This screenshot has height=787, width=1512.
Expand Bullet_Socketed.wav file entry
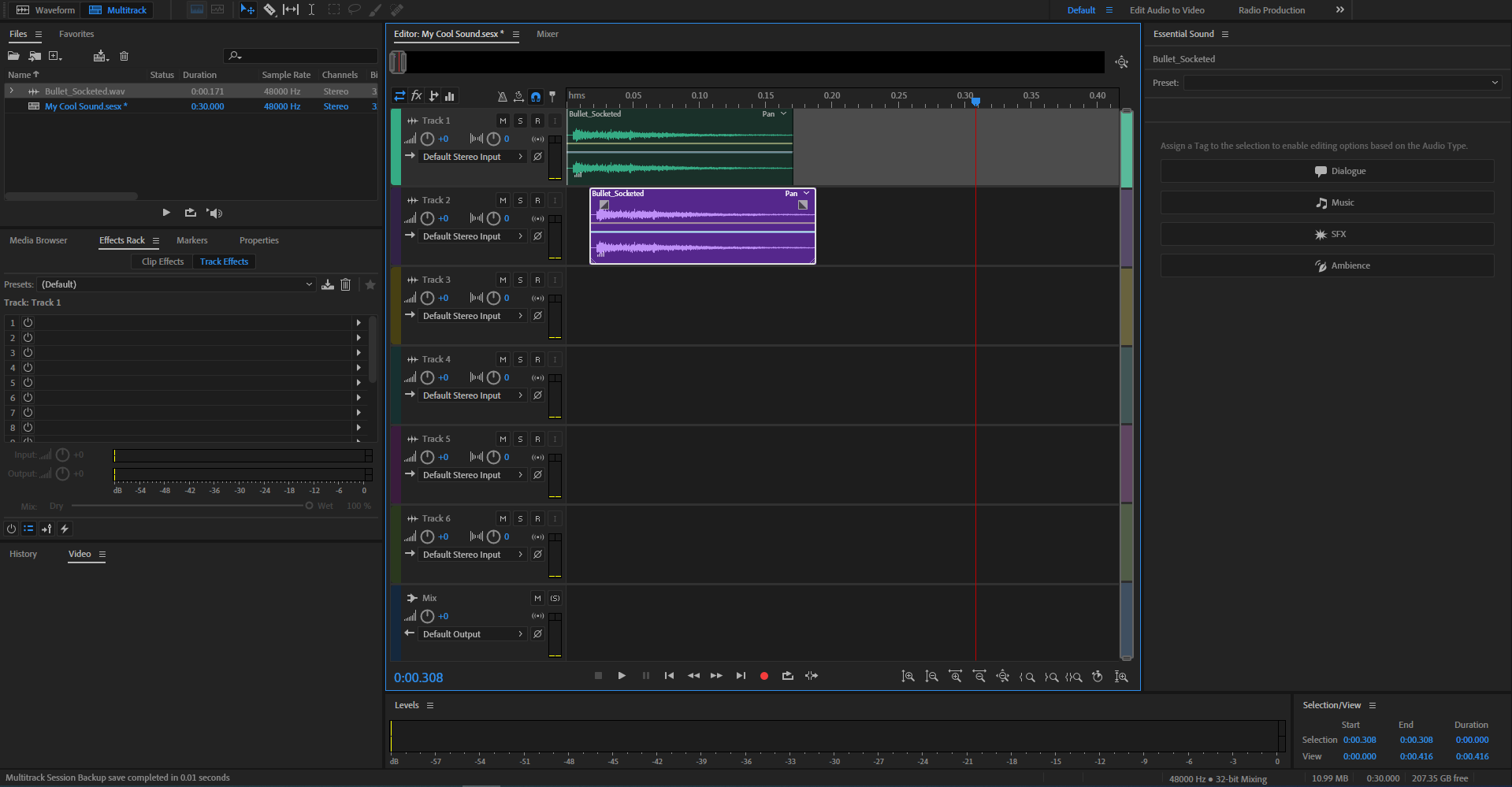[11, 91]
